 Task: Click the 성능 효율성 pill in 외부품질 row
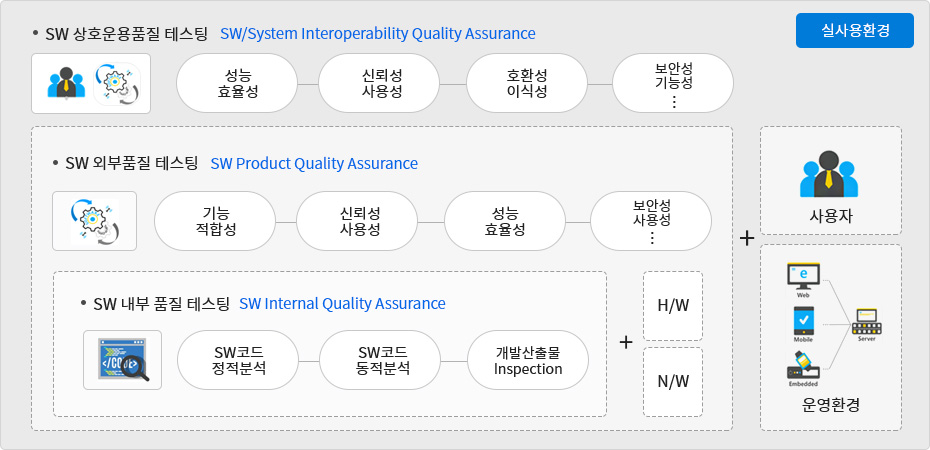pyautogui.click(x=505, y=221)
